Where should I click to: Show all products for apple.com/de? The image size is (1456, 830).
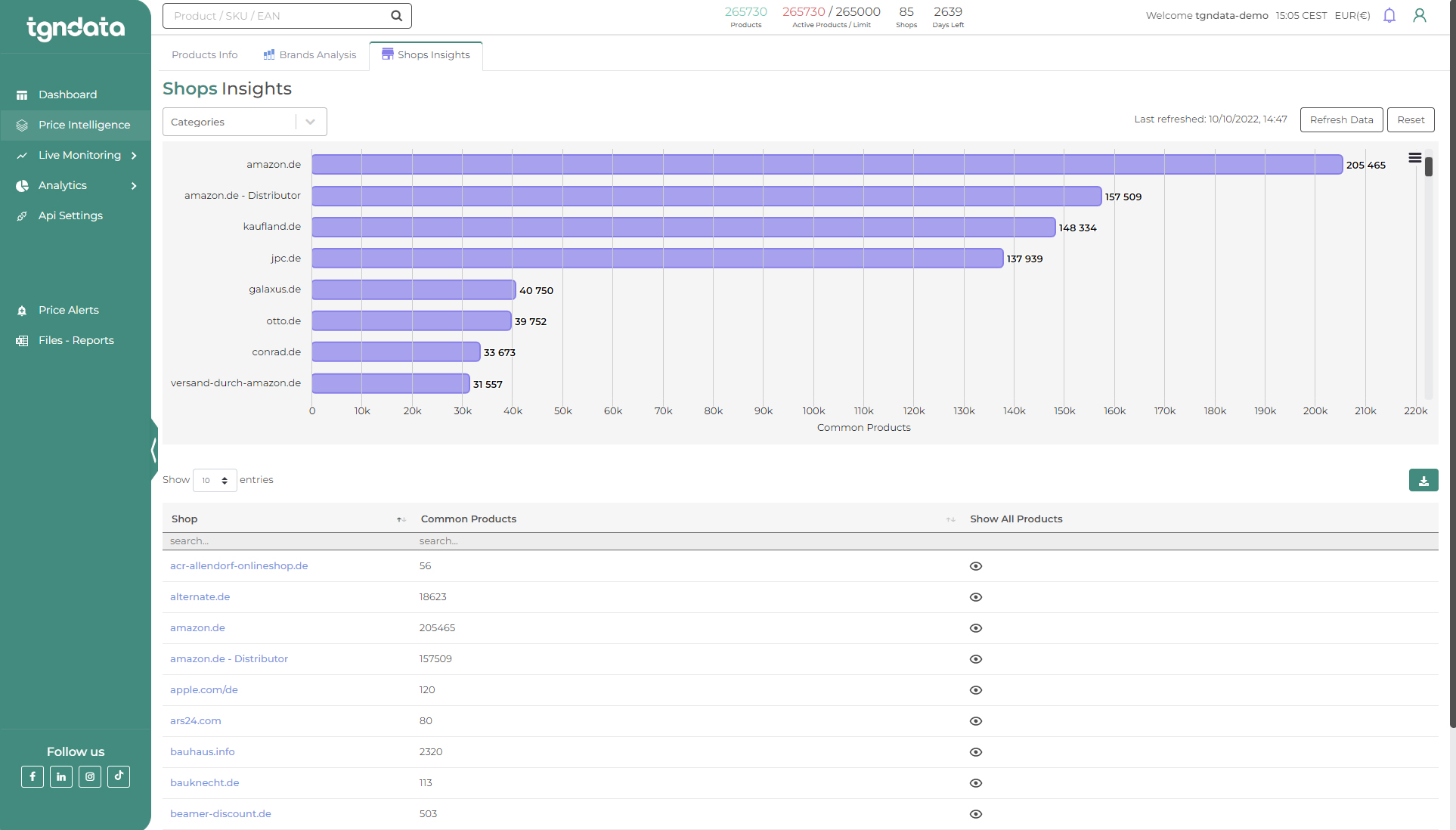point(976,690)
